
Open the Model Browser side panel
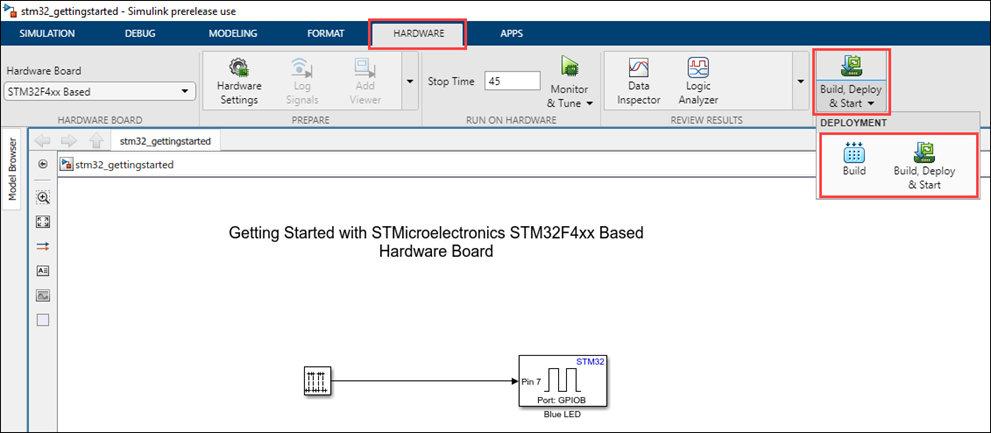(x=13, y=169)
